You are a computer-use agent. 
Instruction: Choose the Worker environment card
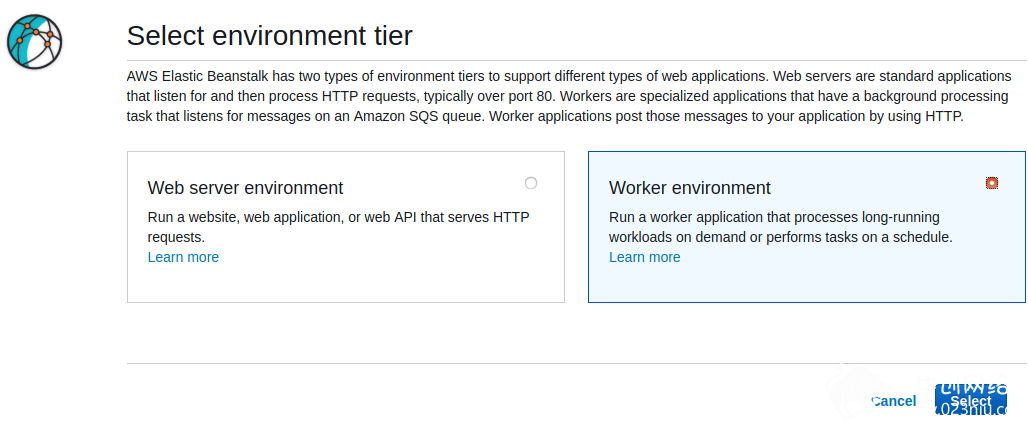806,227
